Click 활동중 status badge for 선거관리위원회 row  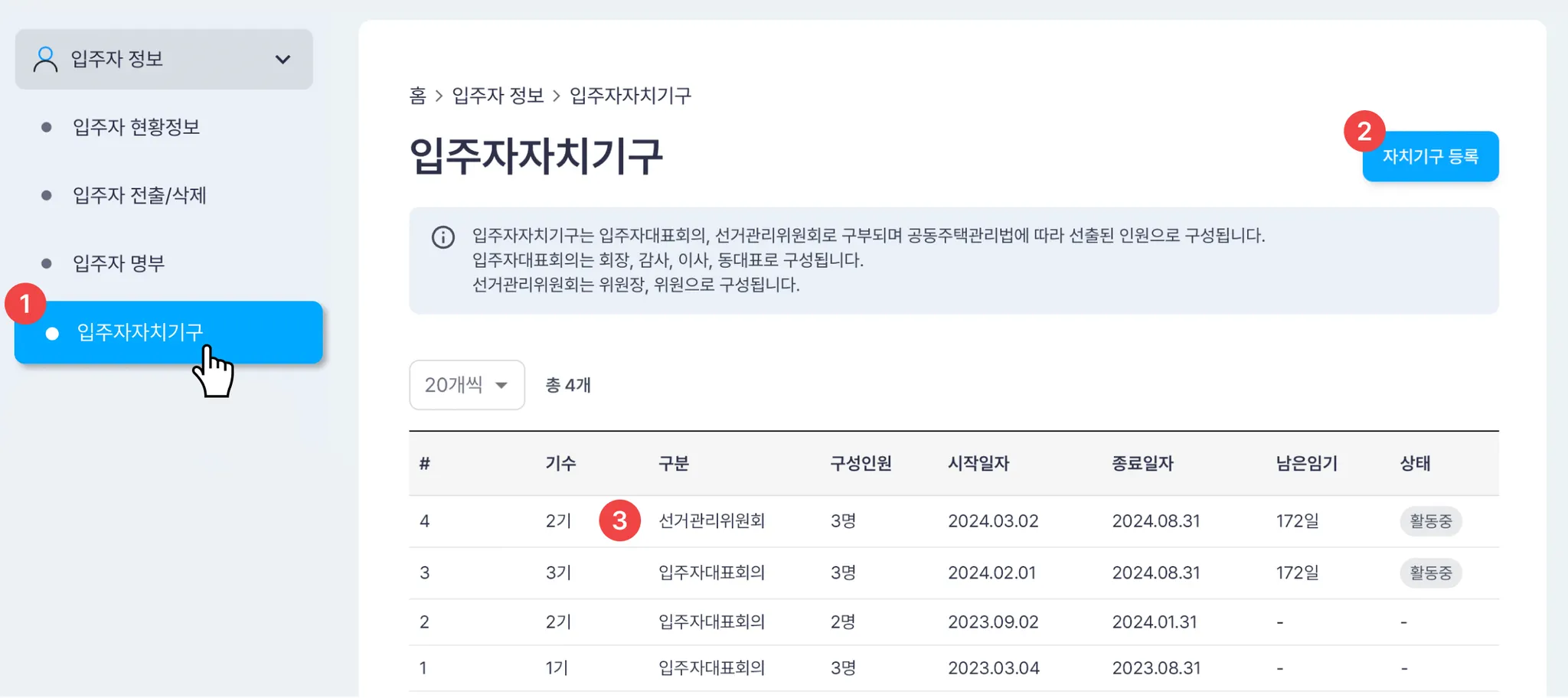click(x=1430, y=521)
